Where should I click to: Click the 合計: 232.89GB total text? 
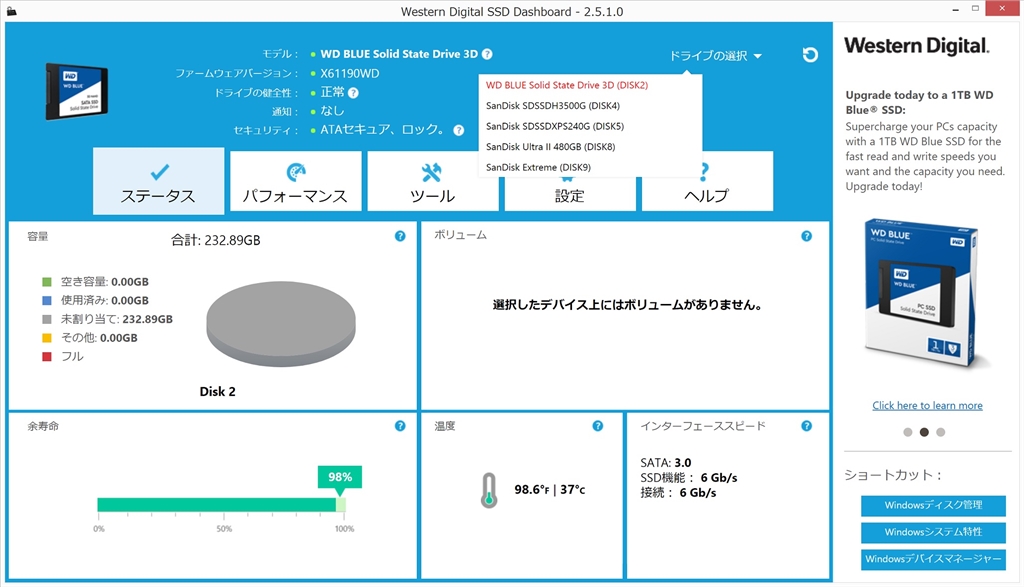[216, 240]
